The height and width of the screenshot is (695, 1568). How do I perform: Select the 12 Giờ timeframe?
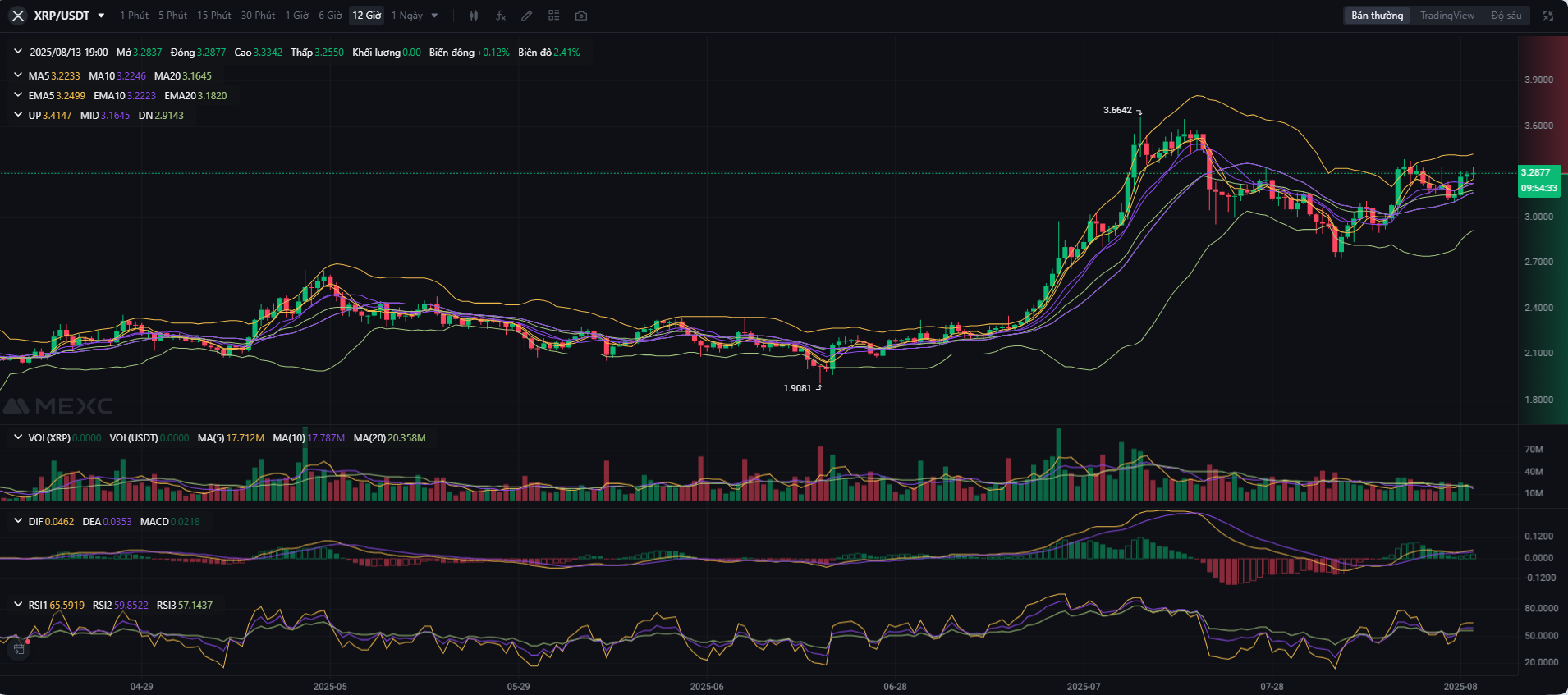(367, 16)
